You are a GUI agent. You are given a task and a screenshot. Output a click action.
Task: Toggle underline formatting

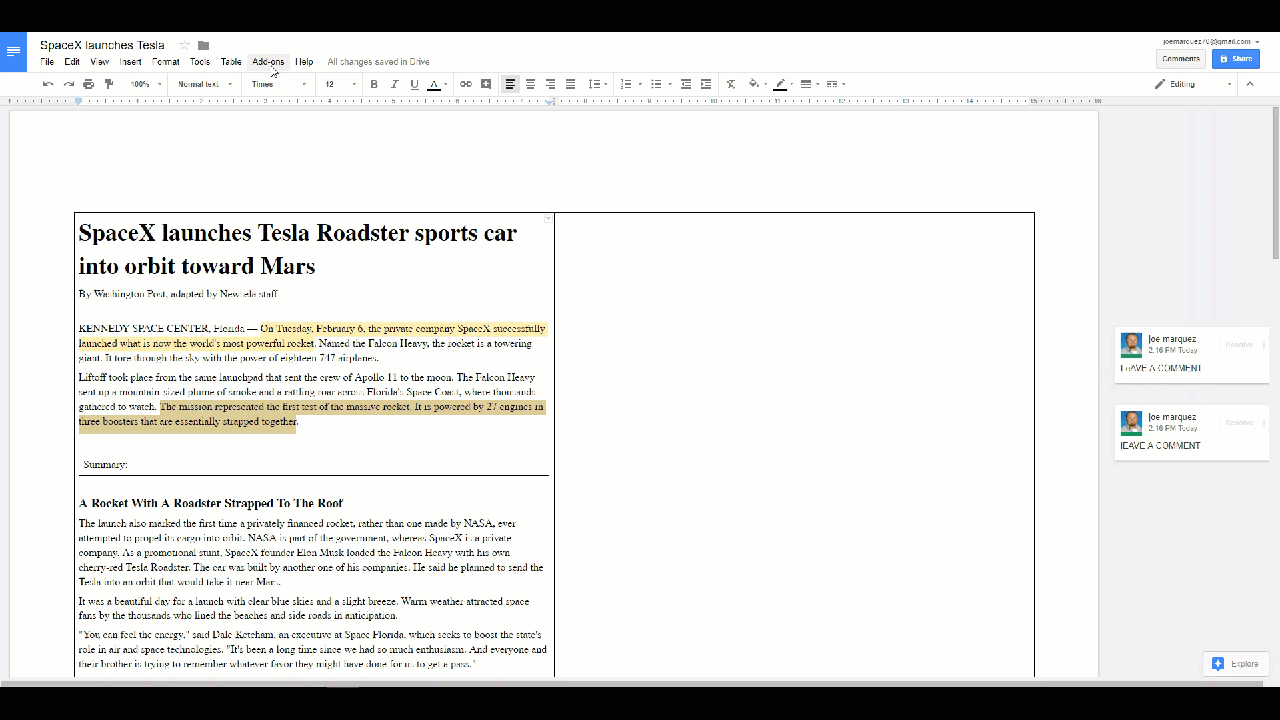[414, 84]
